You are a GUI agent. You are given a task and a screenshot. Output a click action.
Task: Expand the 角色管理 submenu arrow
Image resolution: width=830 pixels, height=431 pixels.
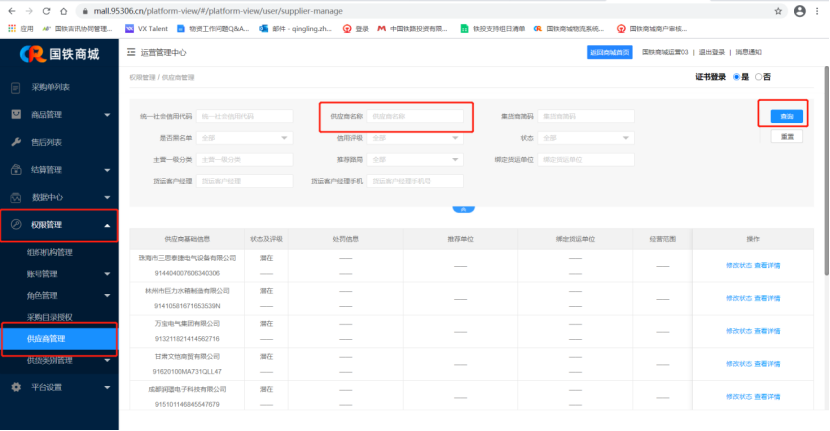[x=107, y=295]
